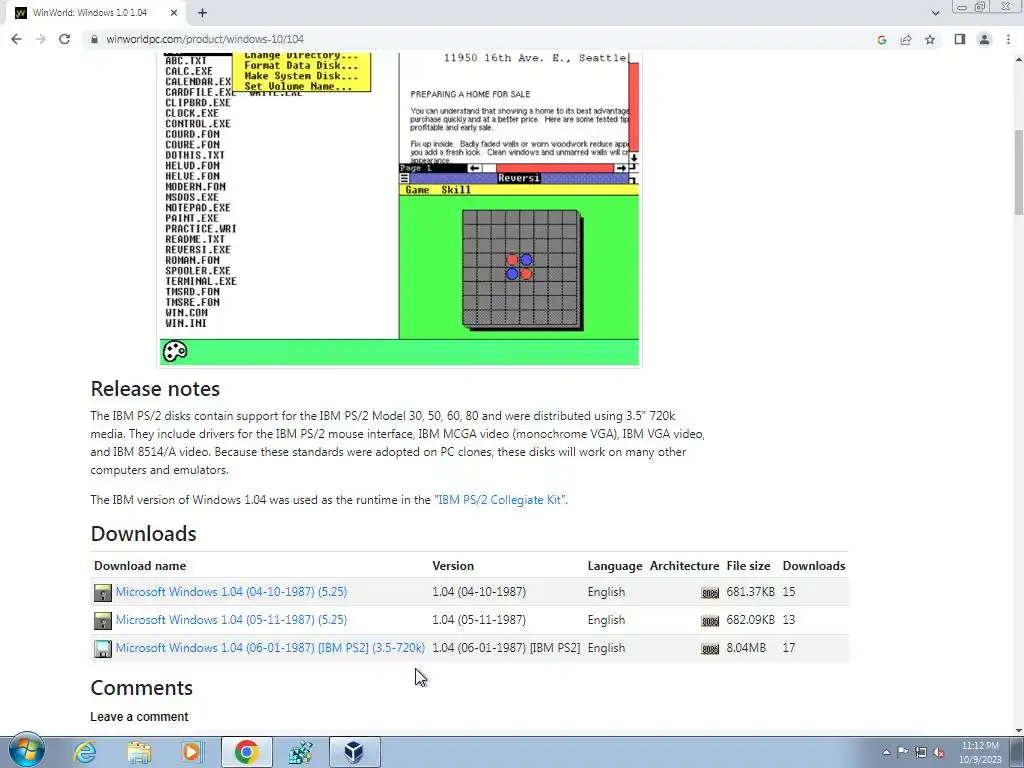Screen dimensions: 1024x768
Task: Click the Release notes heading
Action: (x=155, y=389)
